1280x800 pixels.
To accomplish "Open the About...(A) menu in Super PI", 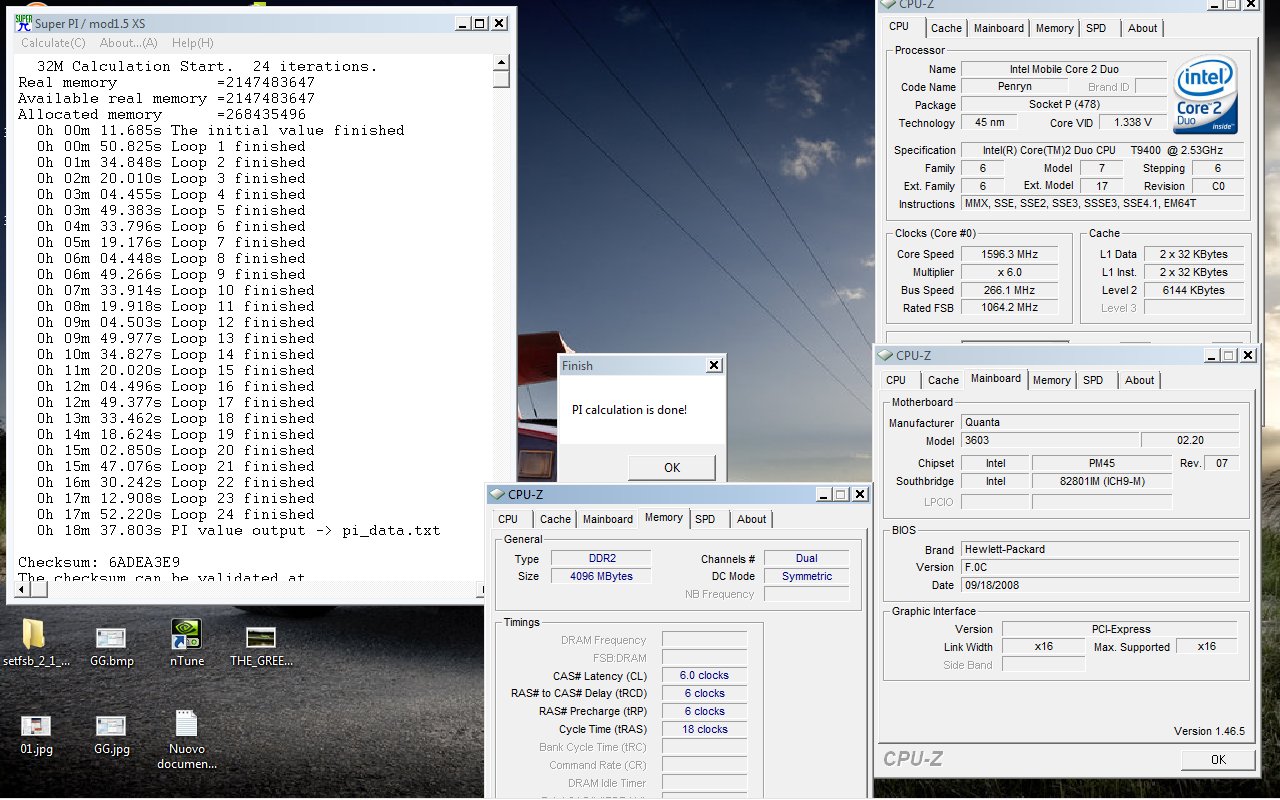I will pos(129,43).
